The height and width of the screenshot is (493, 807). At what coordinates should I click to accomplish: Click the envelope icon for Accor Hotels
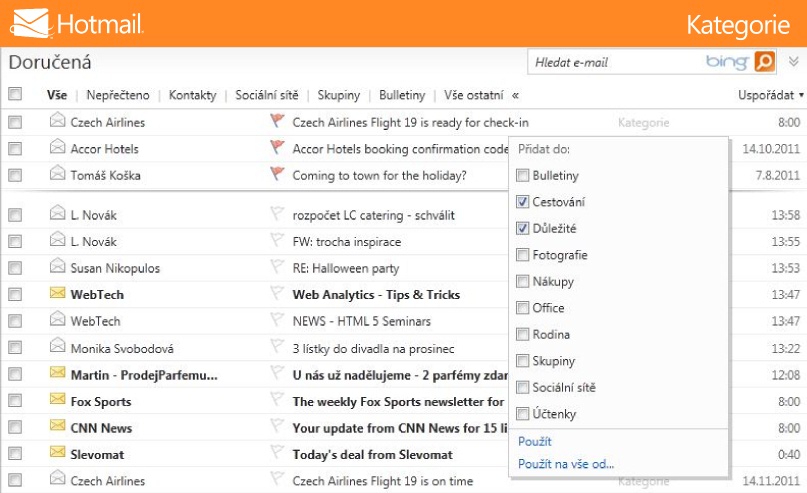[x=58, y=147]
